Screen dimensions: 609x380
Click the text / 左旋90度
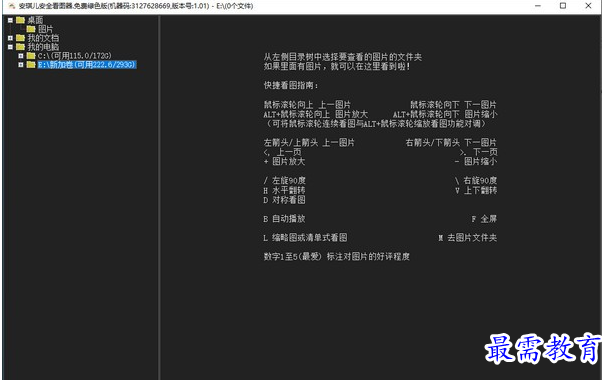285,181
